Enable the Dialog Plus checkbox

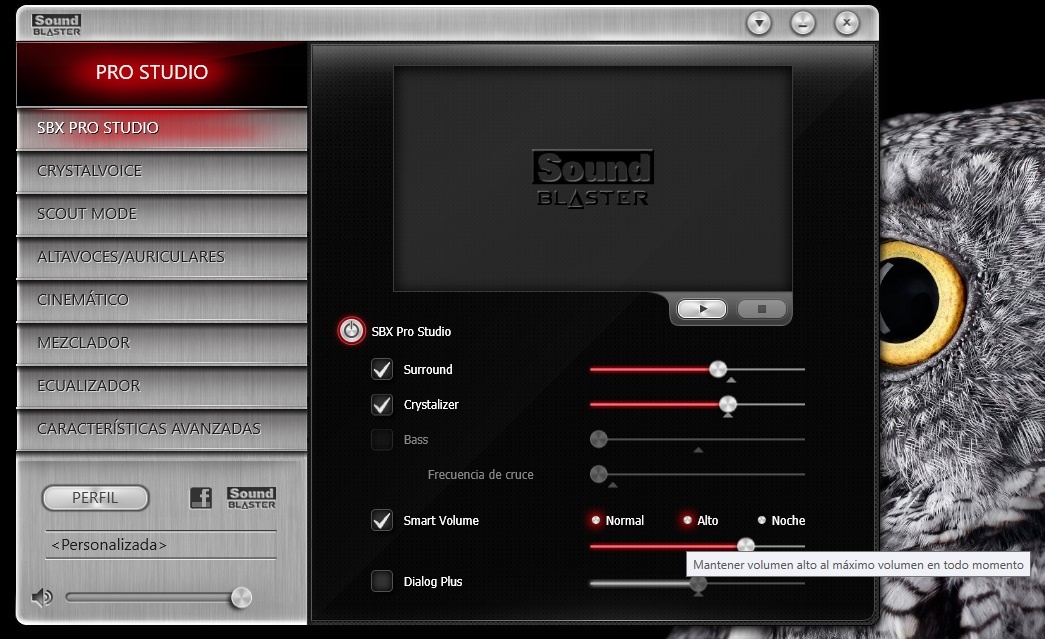tap(382, 581)
